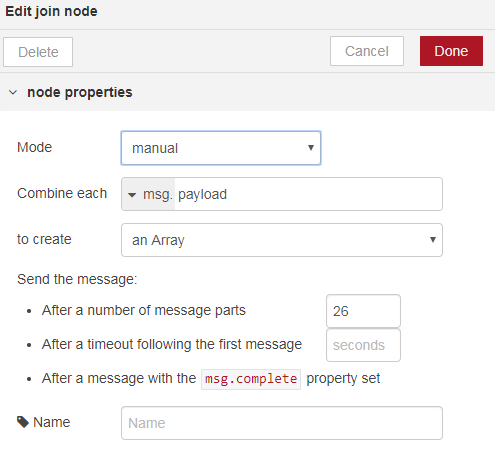This screenshot has height=463, width=495.
Task: Click the Done button
Action: click(451, 51)
